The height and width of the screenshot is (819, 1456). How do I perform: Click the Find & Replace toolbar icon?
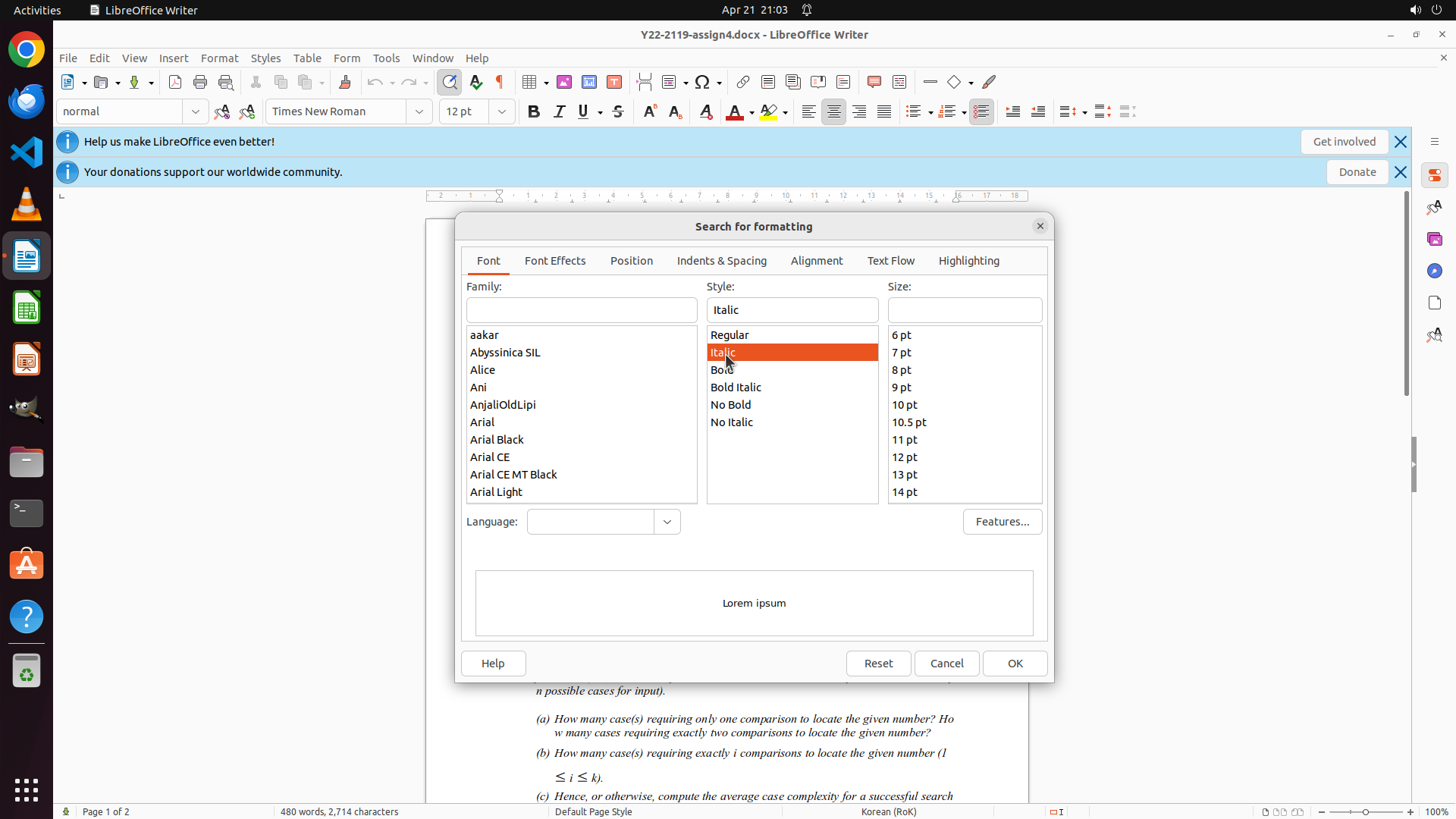click(x=450, y=82)
